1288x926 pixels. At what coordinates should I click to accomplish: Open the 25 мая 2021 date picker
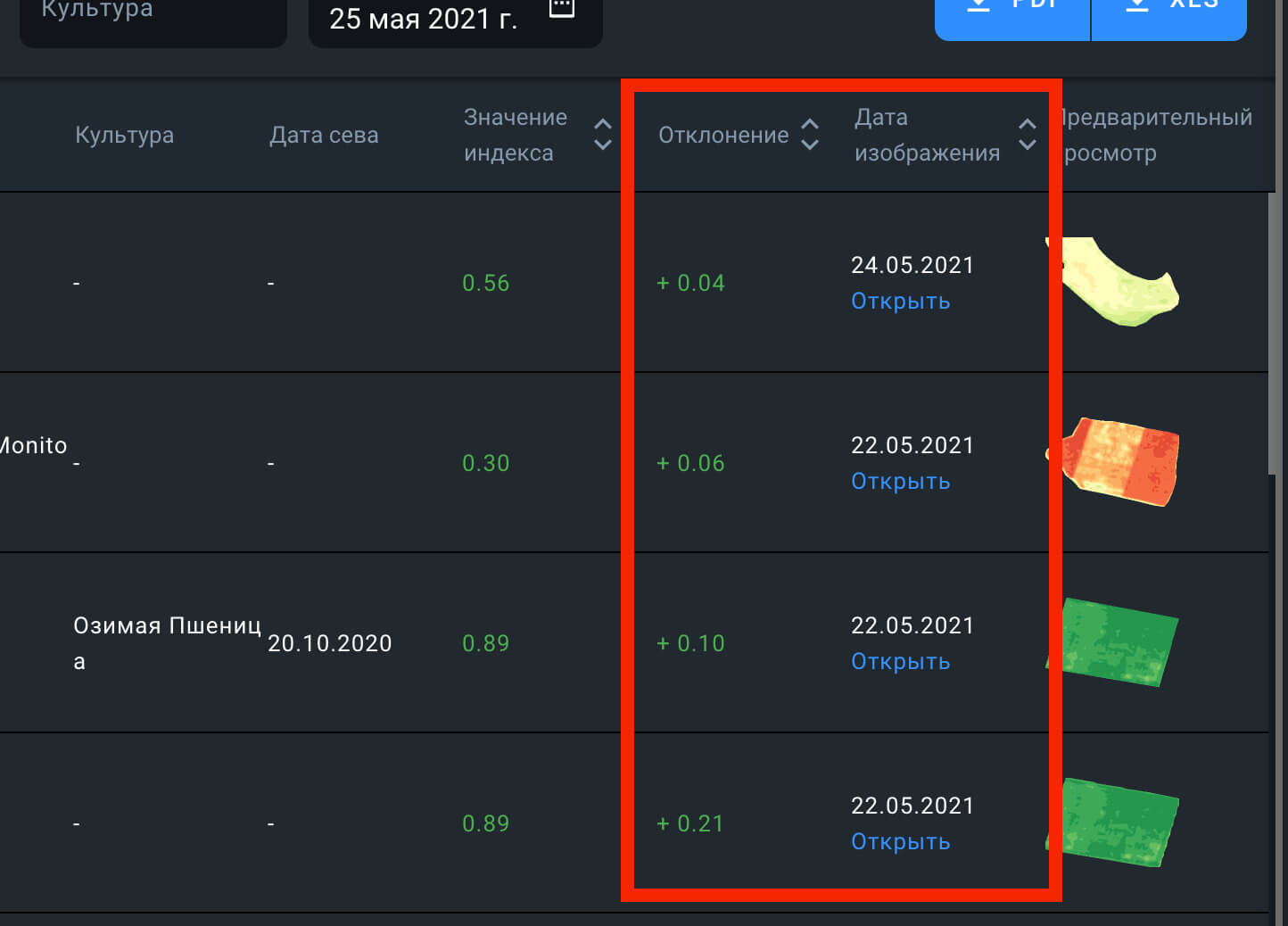click(x=424, y=19)
